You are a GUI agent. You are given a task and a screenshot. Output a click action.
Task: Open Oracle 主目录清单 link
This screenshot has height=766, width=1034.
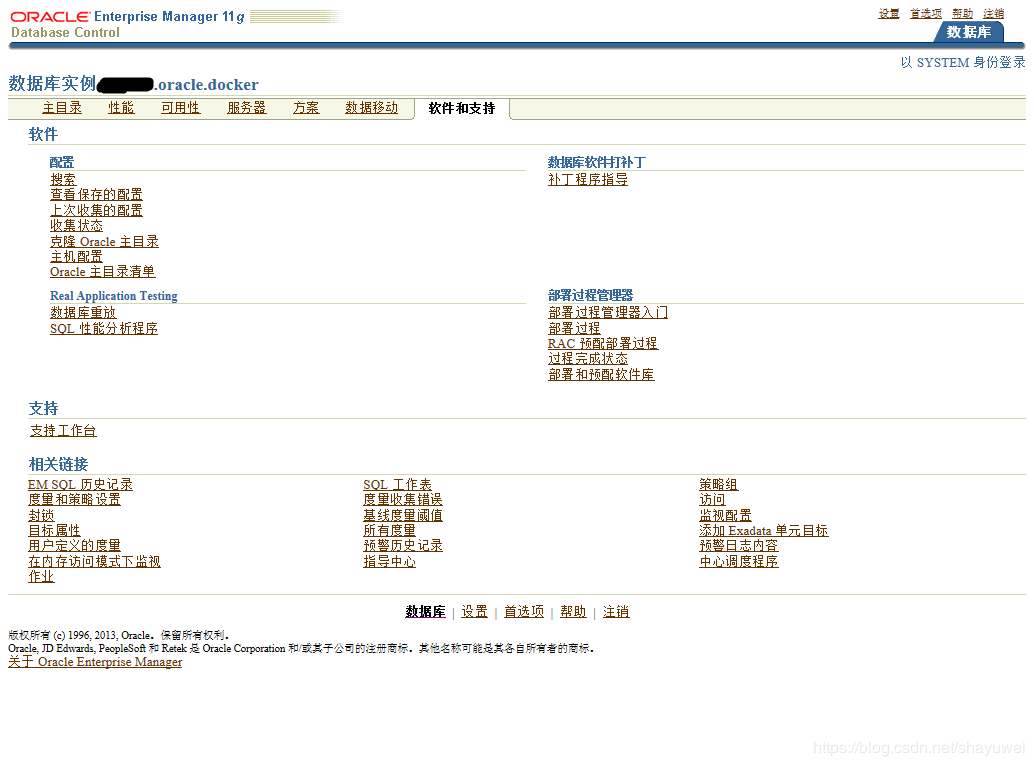103,272
